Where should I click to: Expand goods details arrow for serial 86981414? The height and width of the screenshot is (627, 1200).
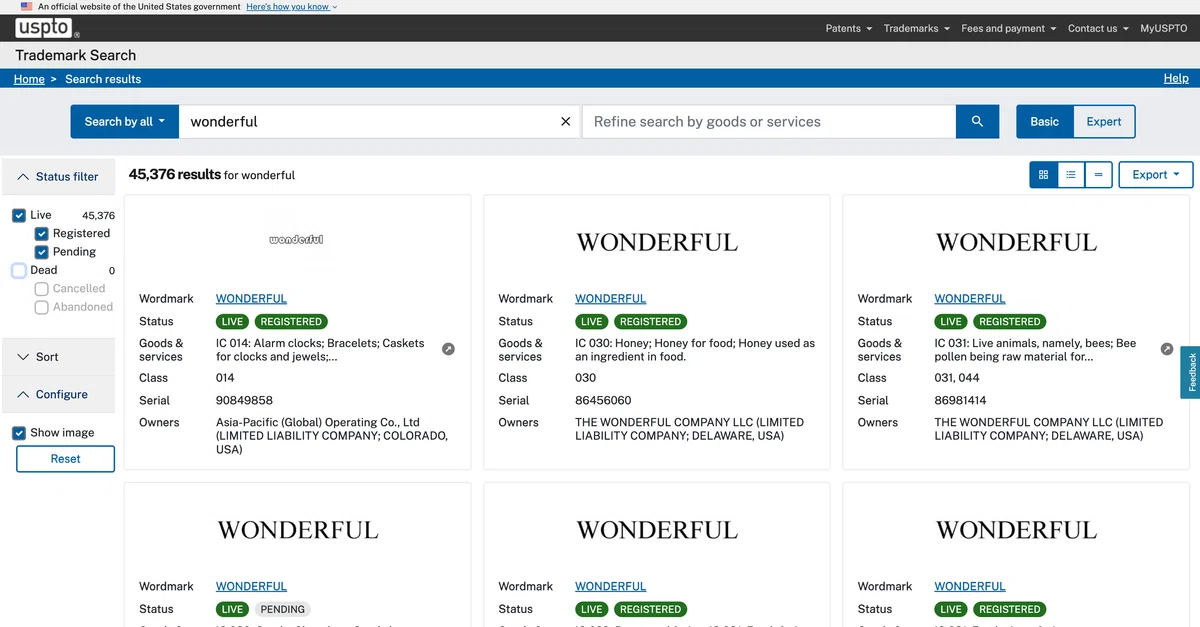[x=1167, y=349]
